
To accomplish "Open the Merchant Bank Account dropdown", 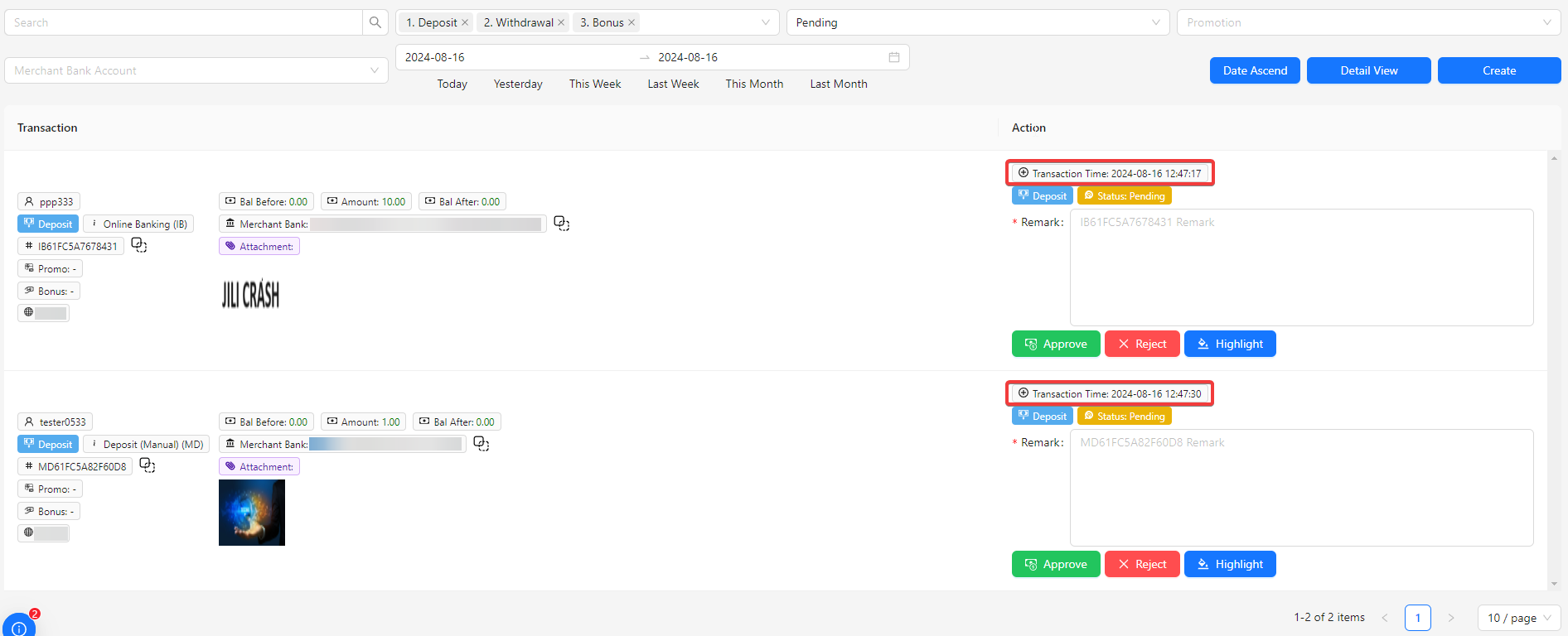I will [196, 70].
